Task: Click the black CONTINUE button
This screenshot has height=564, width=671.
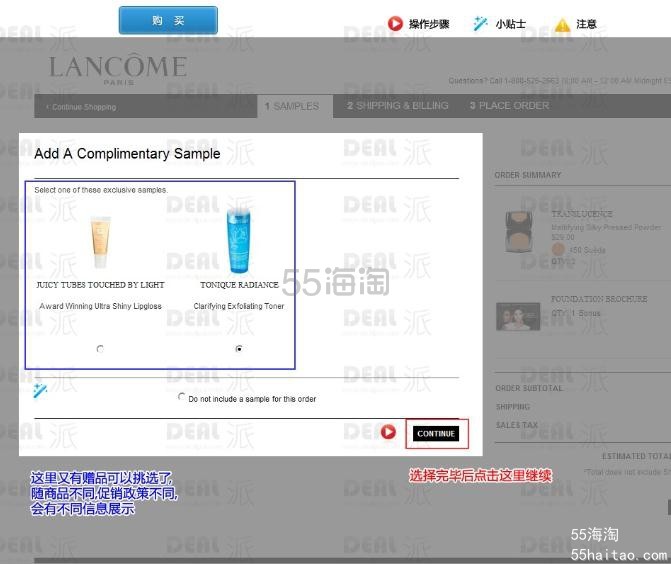Action: [436, 433]
